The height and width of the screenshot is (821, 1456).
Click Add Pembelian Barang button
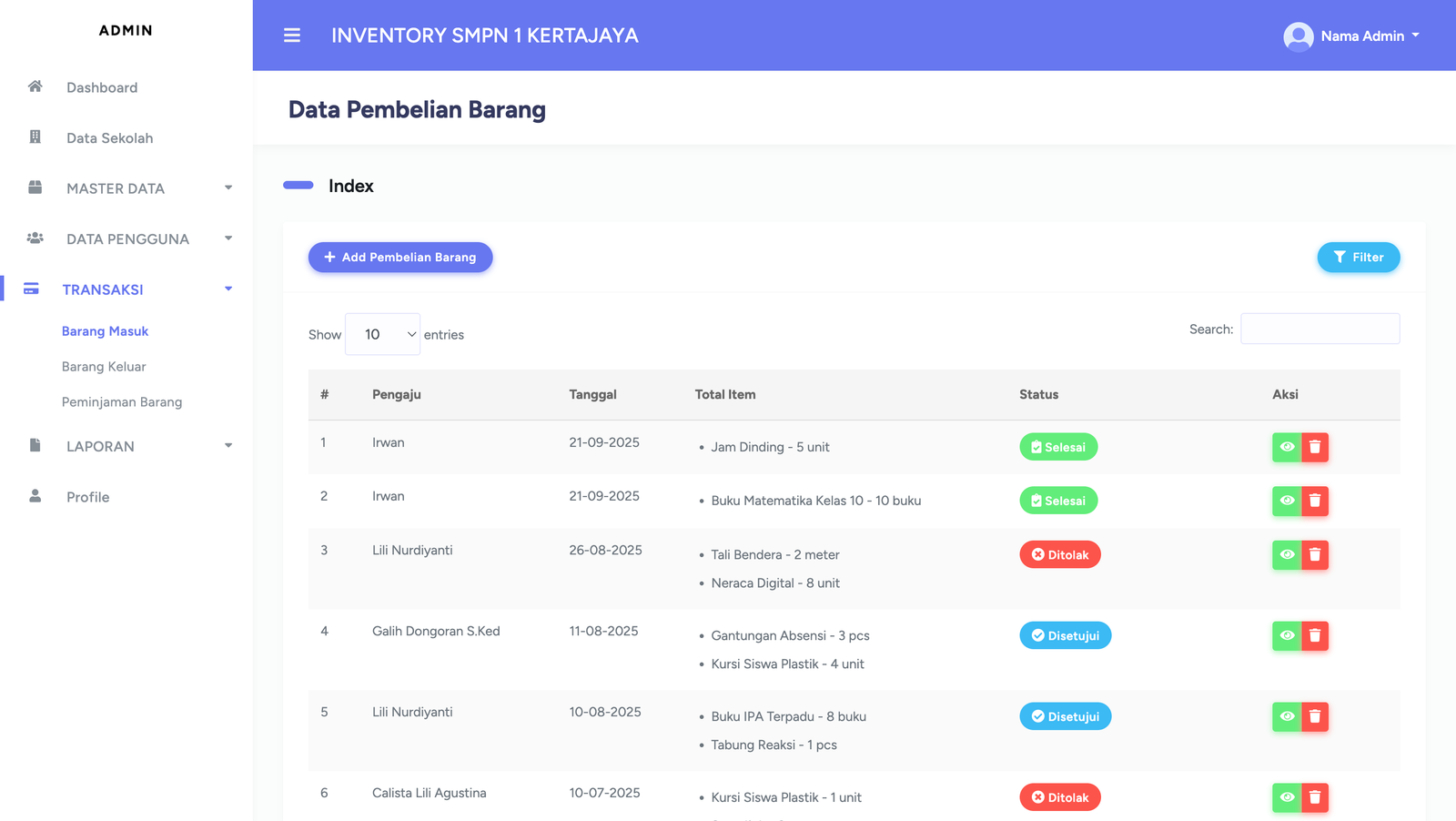tap(400, 258)
